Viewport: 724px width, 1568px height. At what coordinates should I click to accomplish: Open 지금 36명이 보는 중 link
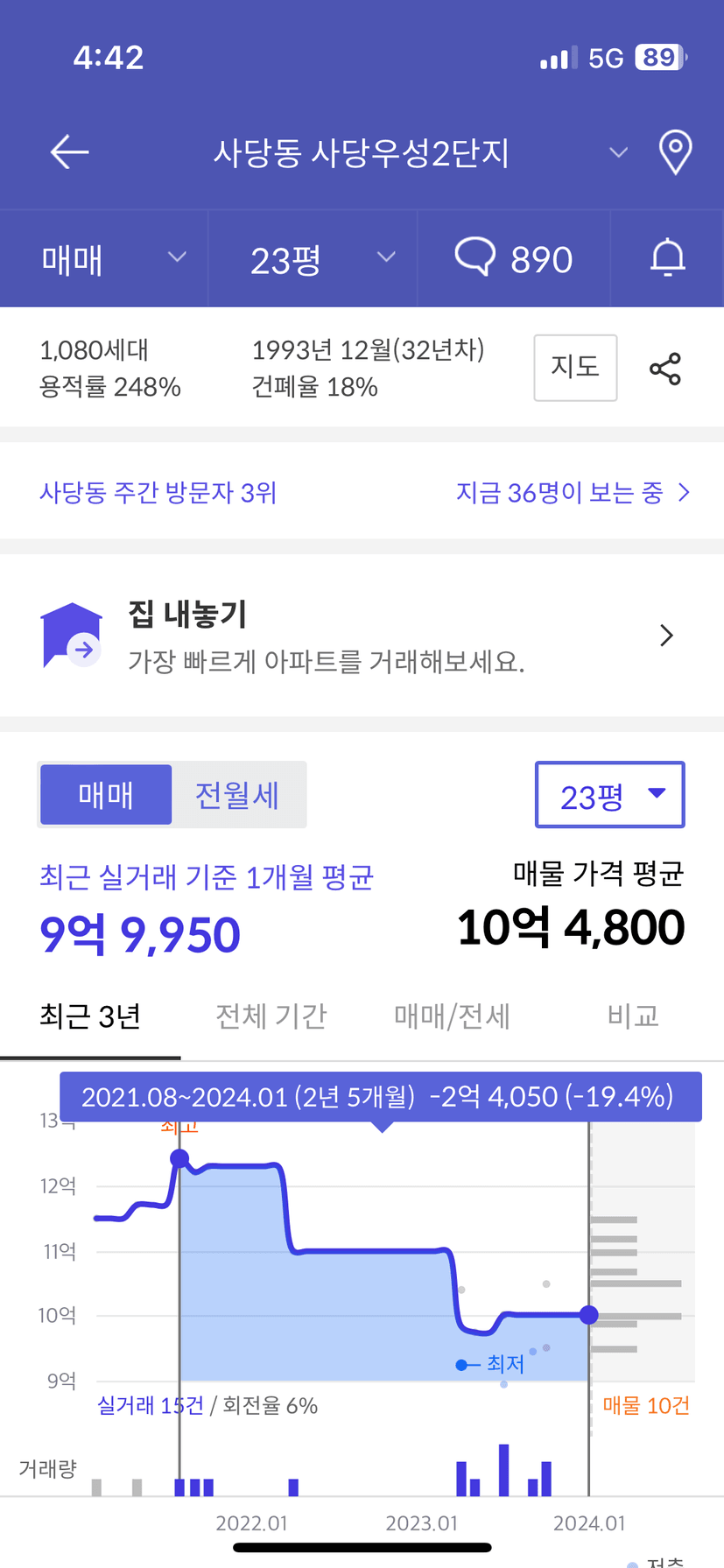[x=573, y=493]
